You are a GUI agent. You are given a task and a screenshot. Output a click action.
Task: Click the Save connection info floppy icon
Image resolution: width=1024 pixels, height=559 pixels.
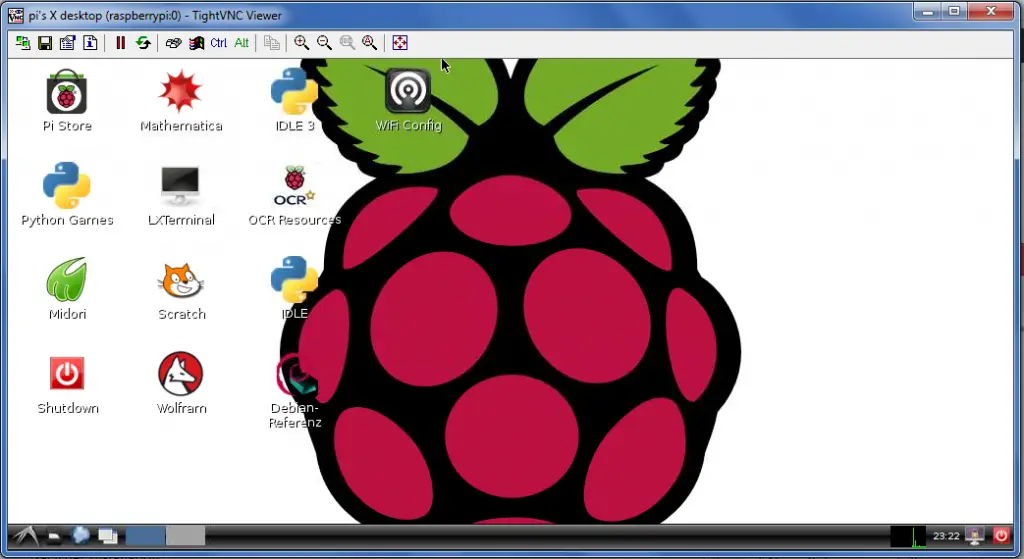45,43
